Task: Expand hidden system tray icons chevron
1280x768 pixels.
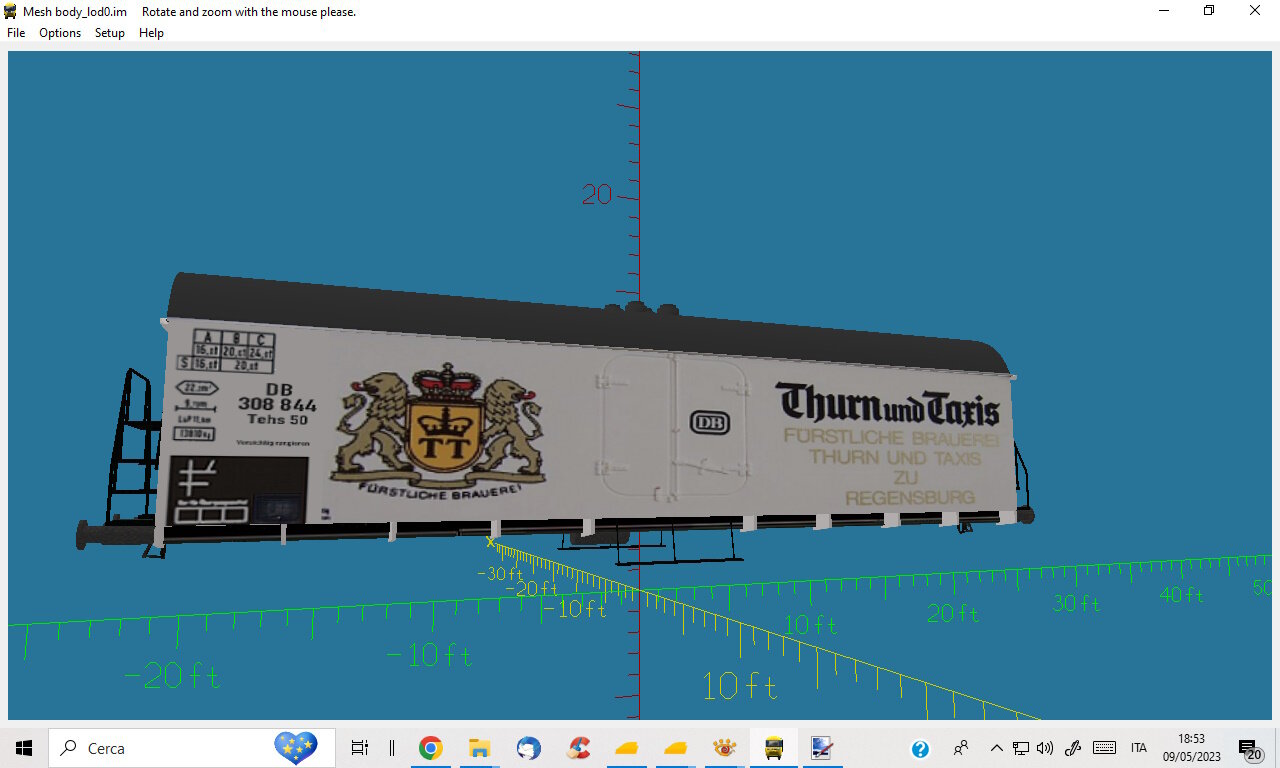Action: pyautogui.click(x=996, y=748)
